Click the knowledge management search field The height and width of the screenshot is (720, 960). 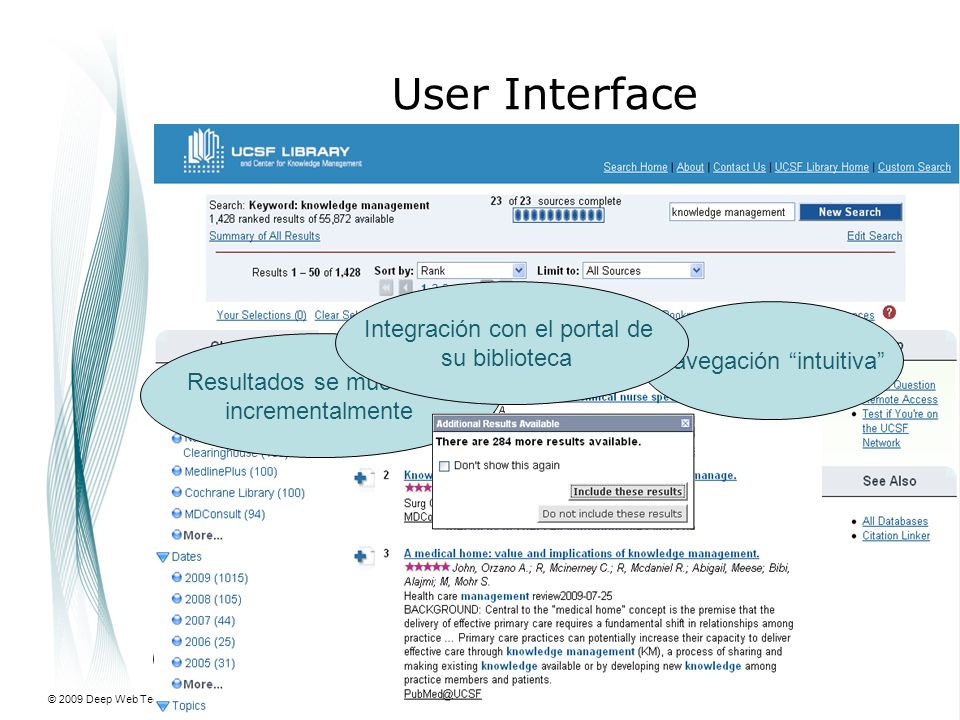click(x=732, y=212)
